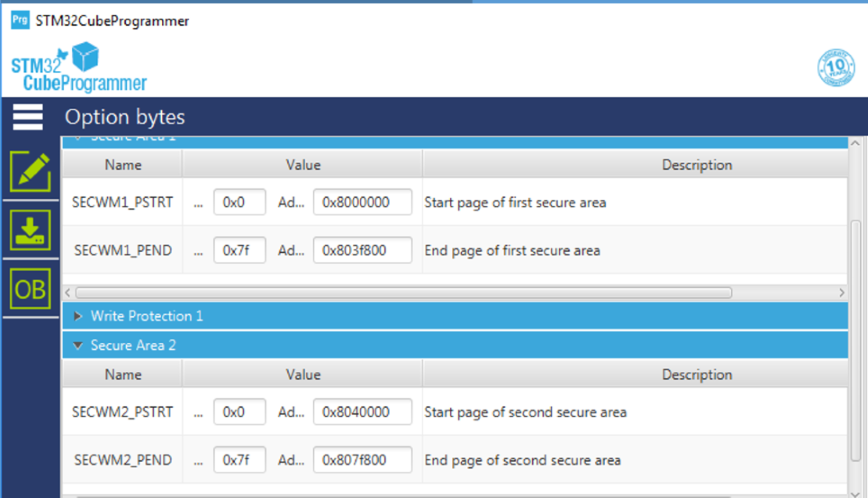This screenshot has height=498, width=868.
Task: Edit the SECWM1_PEND value field 0x7f
Action: (240, 250)
